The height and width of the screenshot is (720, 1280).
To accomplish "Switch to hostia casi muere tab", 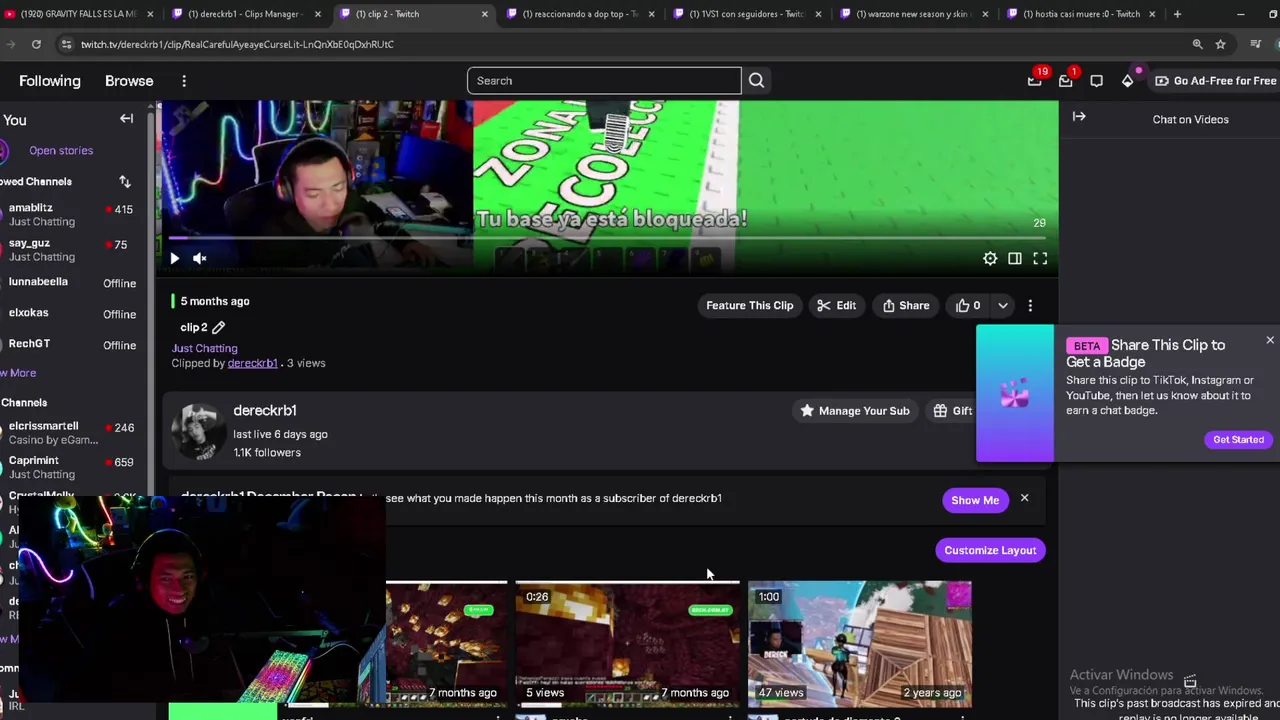I will 1081,14.
